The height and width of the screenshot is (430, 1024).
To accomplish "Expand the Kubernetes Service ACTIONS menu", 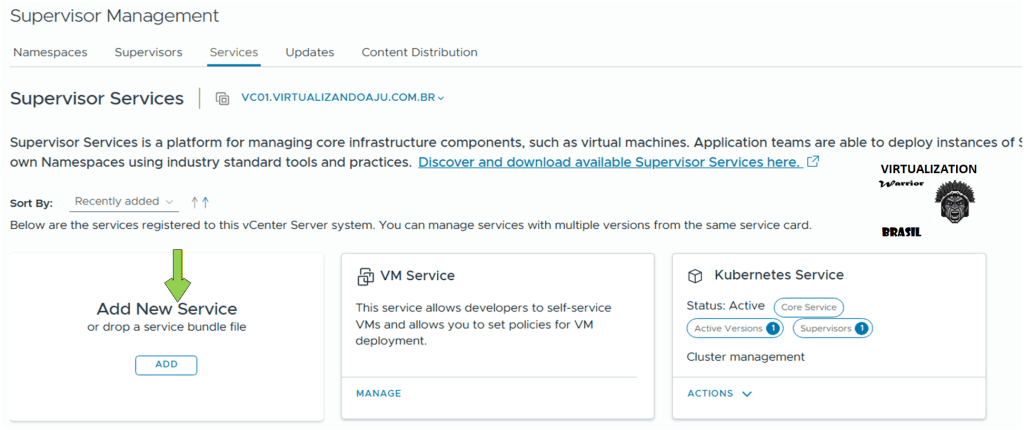I will click(719, 394).
